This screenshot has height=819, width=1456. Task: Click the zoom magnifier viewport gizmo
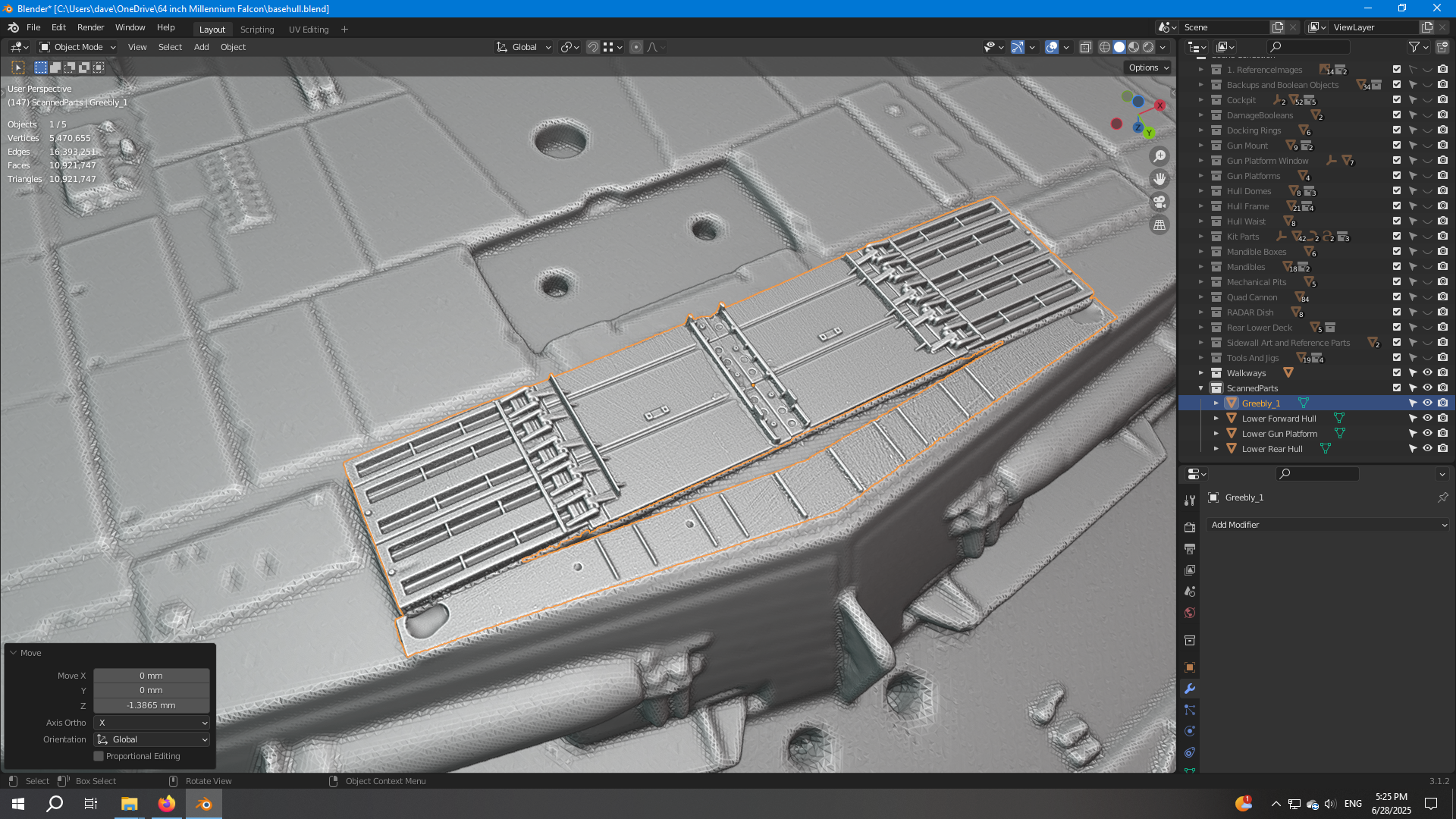click(x=1159, y=156)
